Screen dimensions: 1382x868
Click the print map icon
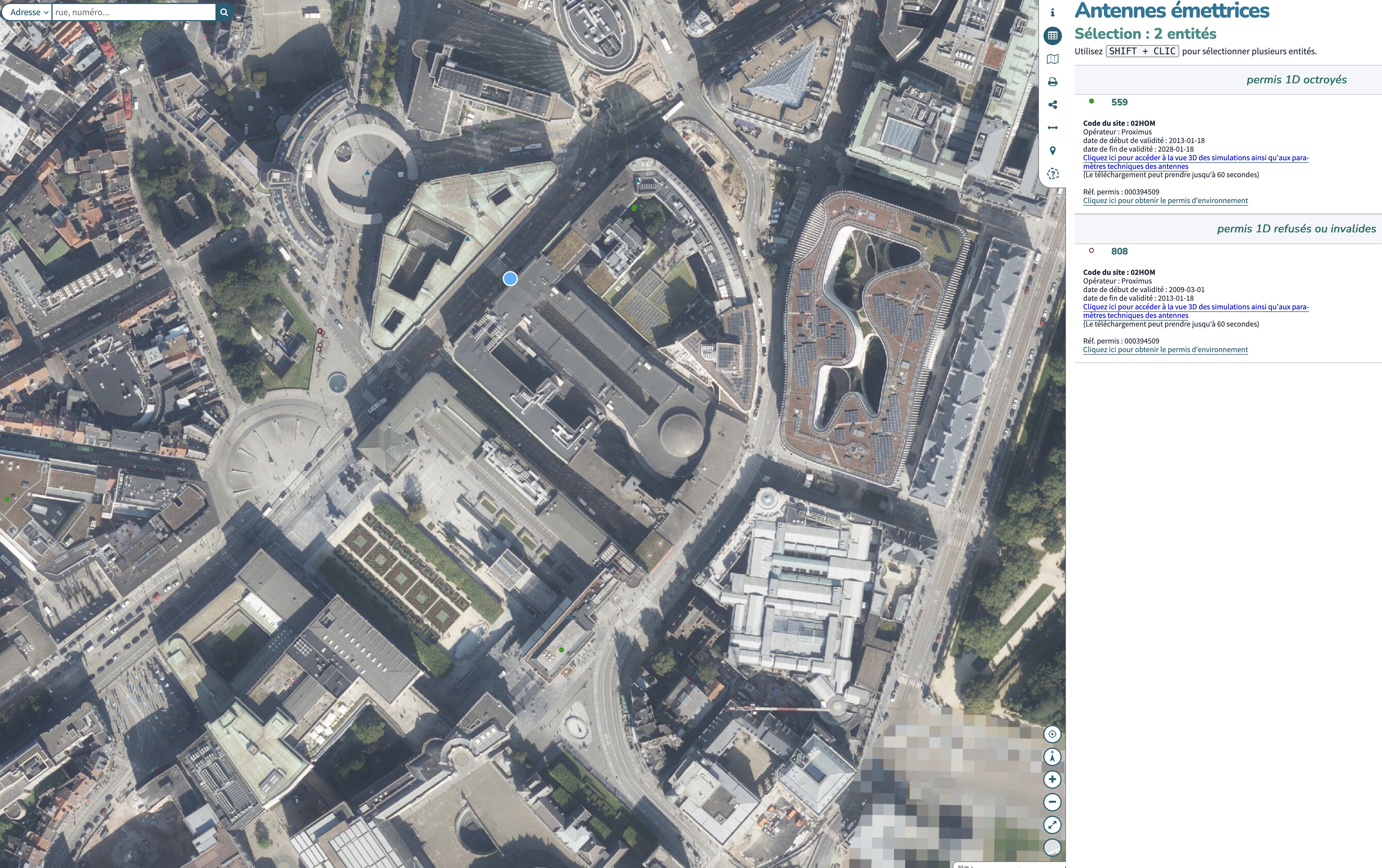point(1052,82)
